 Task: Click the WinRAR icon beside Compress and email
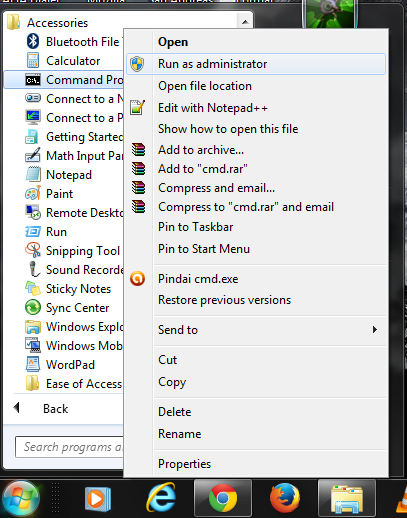[x=138, y=188]
